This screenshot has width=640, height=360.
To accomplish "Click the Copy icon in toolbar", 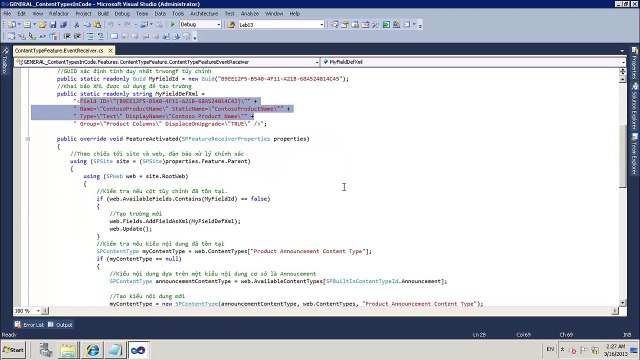I will (x=87, y=24).
